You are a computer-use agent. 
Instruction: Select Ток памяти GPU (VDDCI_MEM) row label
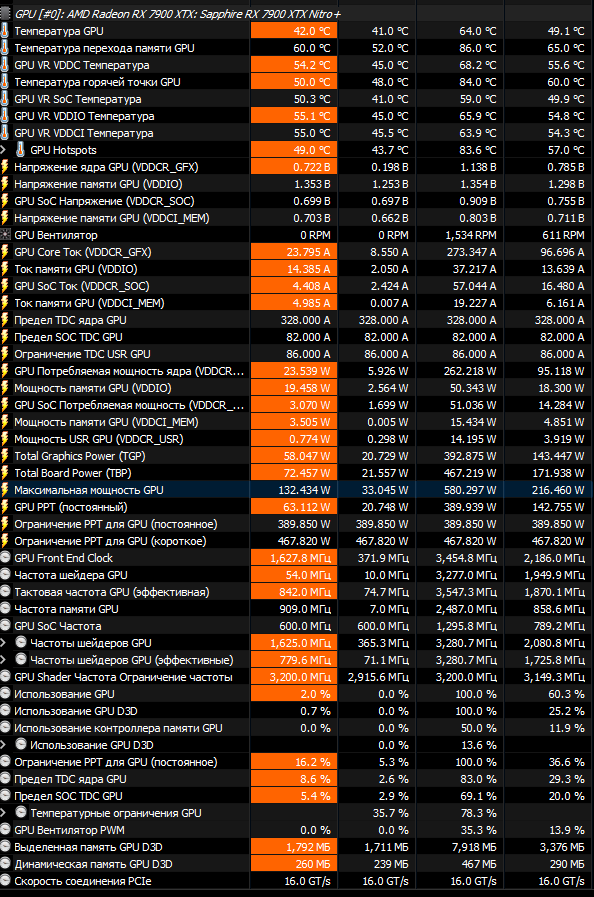pyautogui.click(x=89, y=303)
